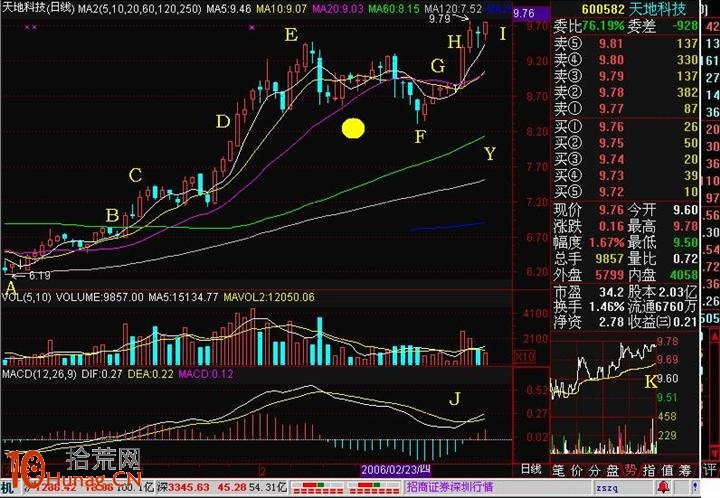Open the 笔 tick detail tab

[x=558, y=470]
